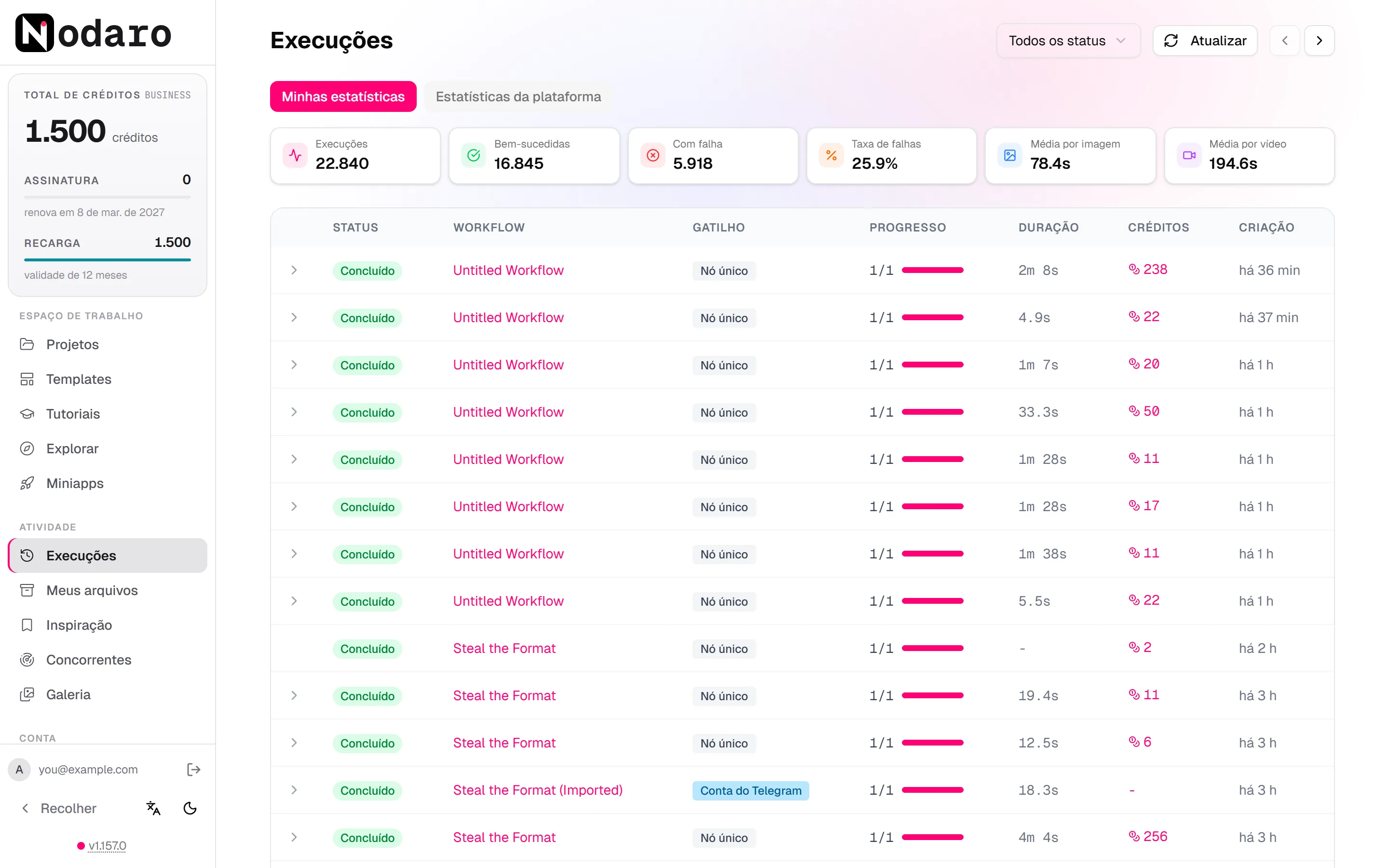
Task: Click the Com falha error icon
Action: pyautogui.click(x=653, y=156)
